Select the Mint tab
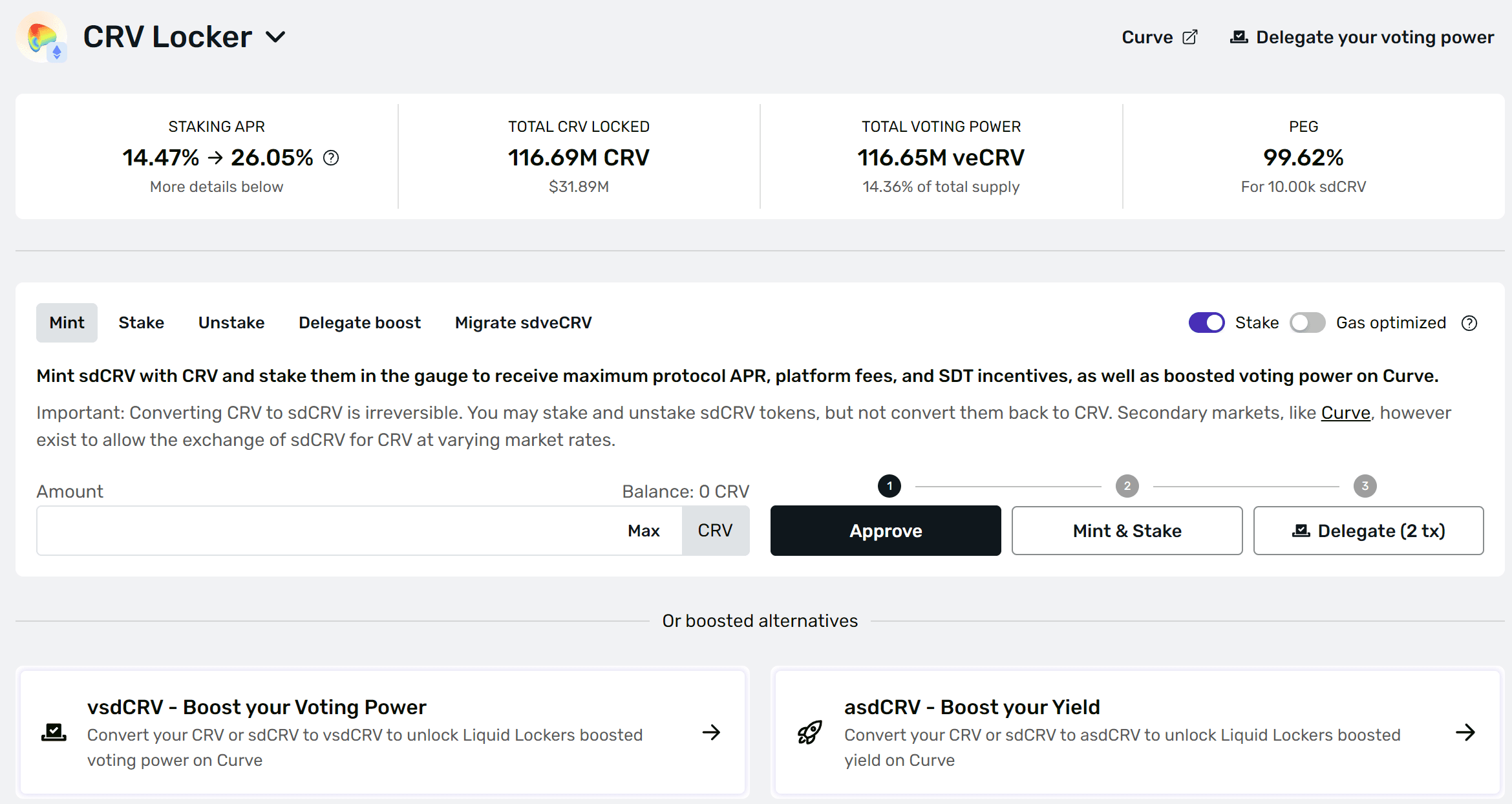The image size is (1512, 804). click(67, 323)
